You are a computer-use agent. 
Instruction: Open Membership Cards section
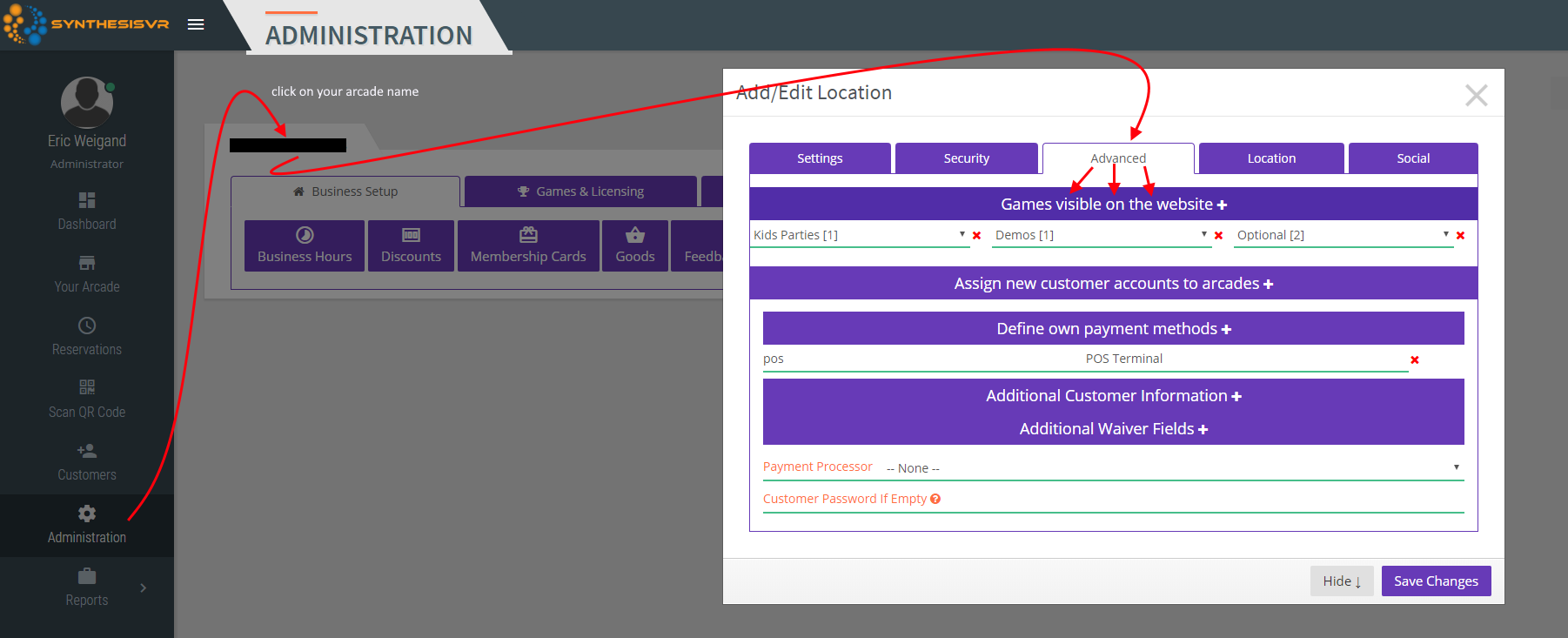[x=528, y=245]
